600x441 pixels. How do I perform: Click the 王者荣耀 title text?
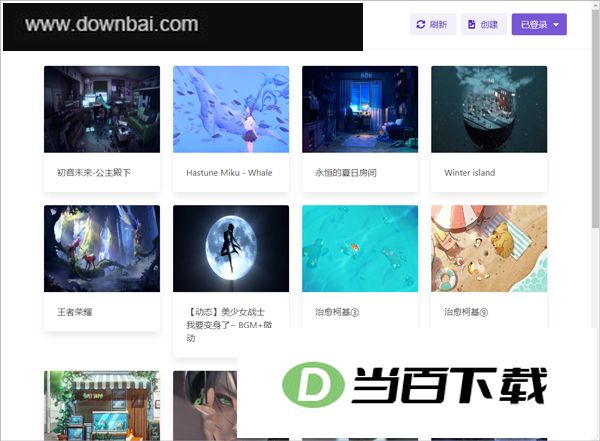pyautogui.click(x=75, y=312)
